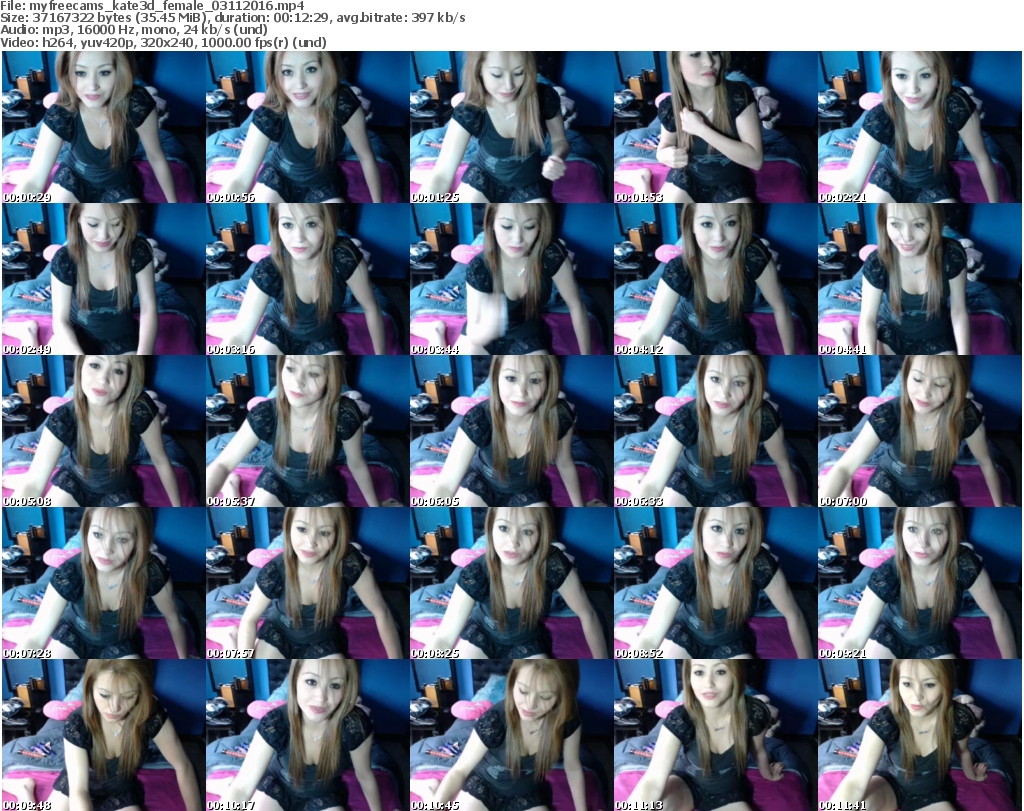Click the thumbnail frame stamped 00:09:48

pyautogui.click(x=103, y=735)
